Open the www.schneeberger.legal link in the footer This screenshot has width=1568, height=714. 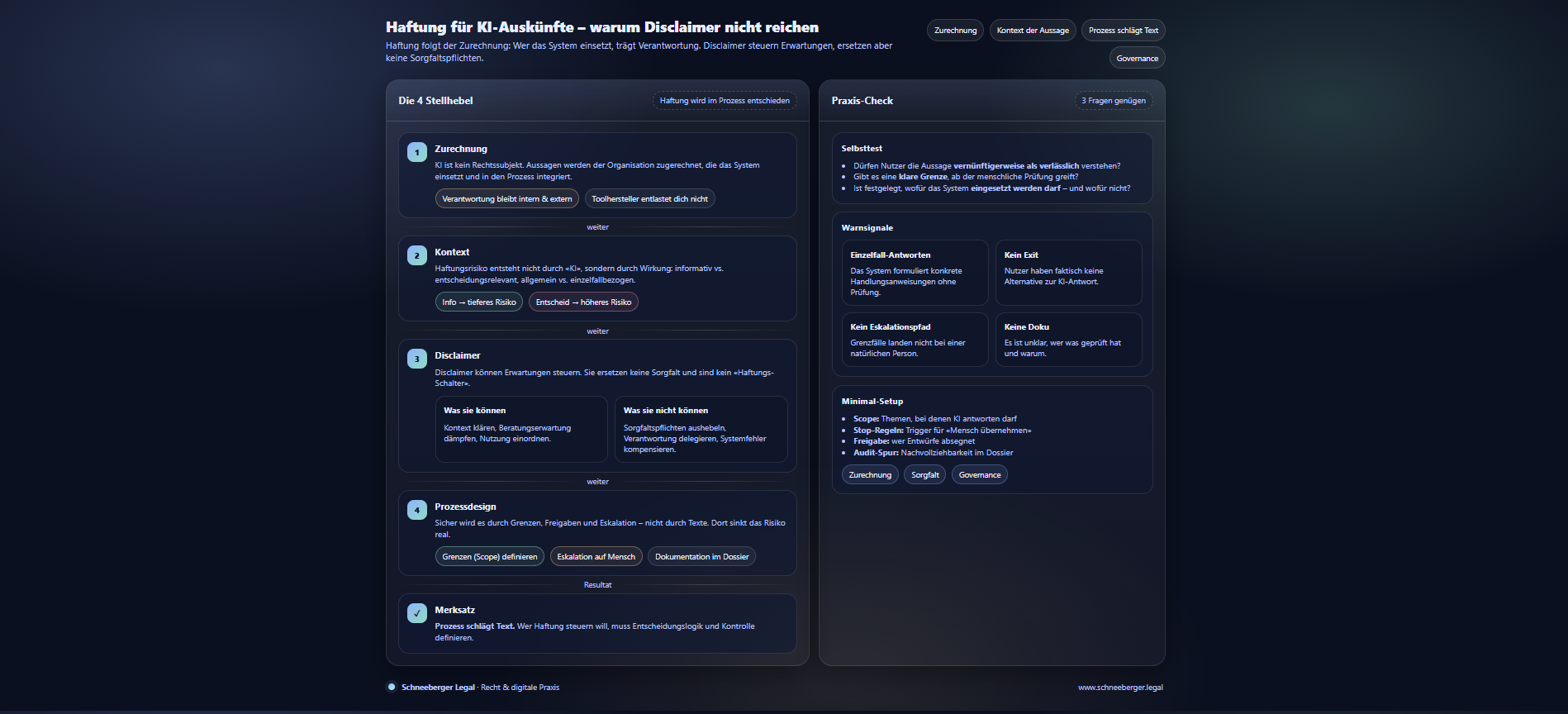pyautogui.click(x=1120, y=688)
